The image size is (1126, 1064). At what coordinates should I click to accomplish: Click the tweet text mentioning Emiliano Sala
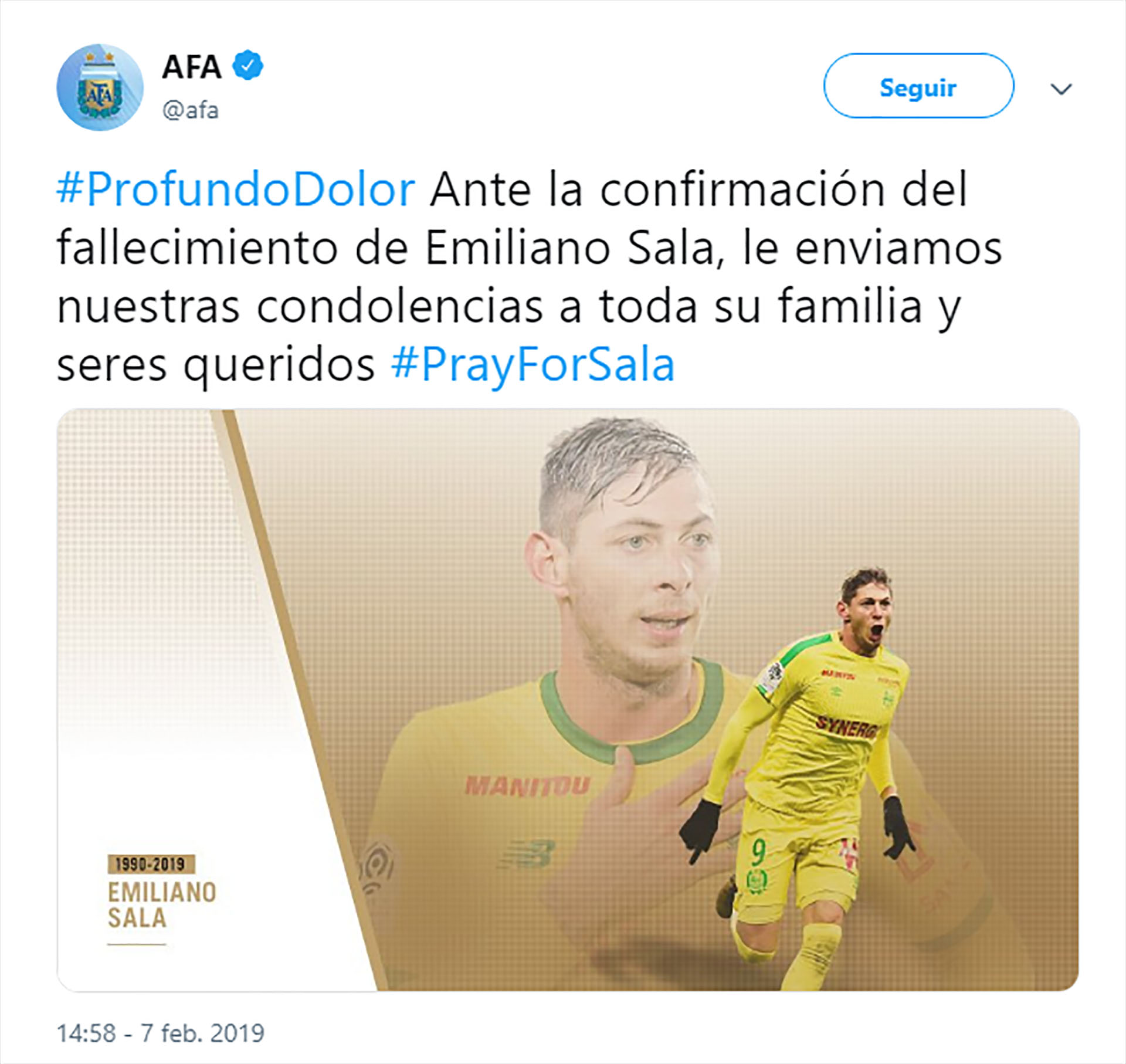530,277
